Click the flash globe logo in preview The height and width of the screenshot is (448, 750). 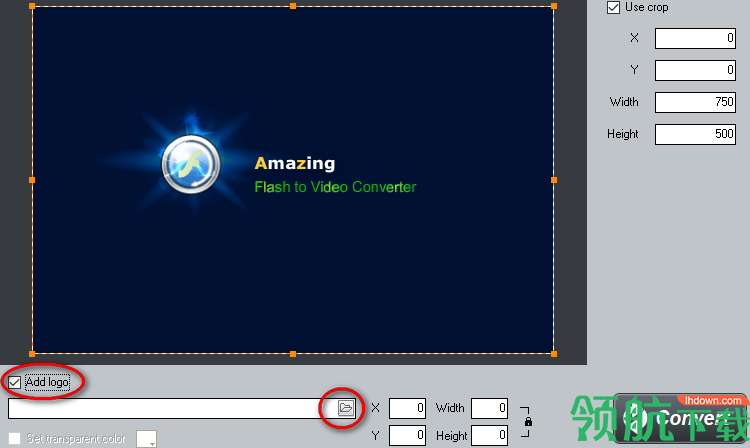[191, 164]
